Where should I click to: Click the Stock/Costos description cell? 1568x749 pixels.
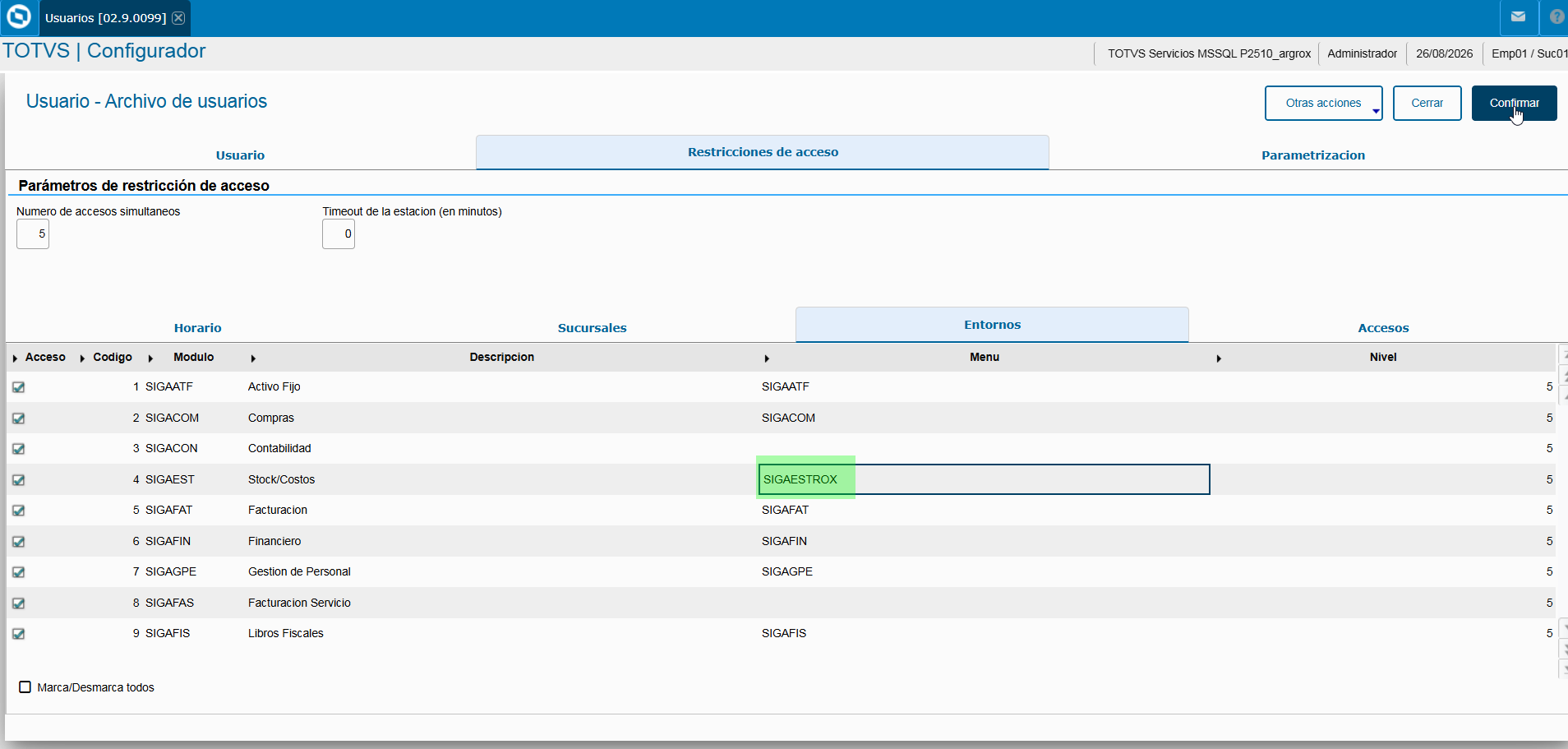(281, 479)
